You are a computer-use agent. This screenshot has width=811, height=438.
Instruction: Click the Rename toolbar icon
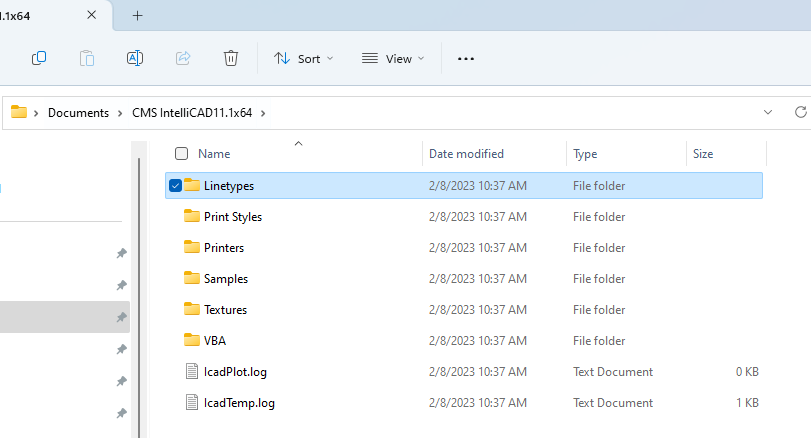tap(135, 58)
